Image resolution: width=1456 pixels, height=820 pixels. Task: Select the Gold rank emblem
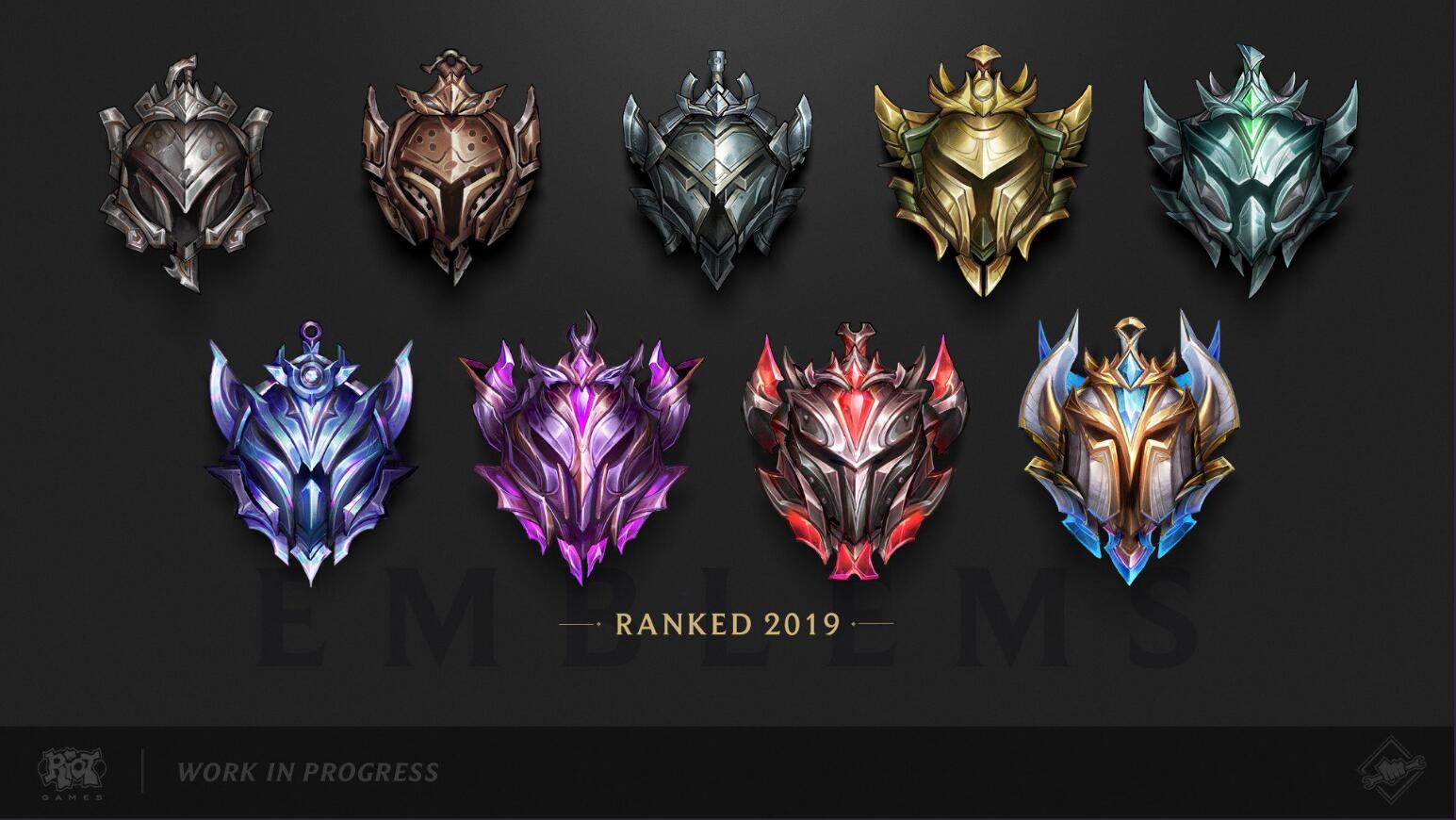[983, 172]
